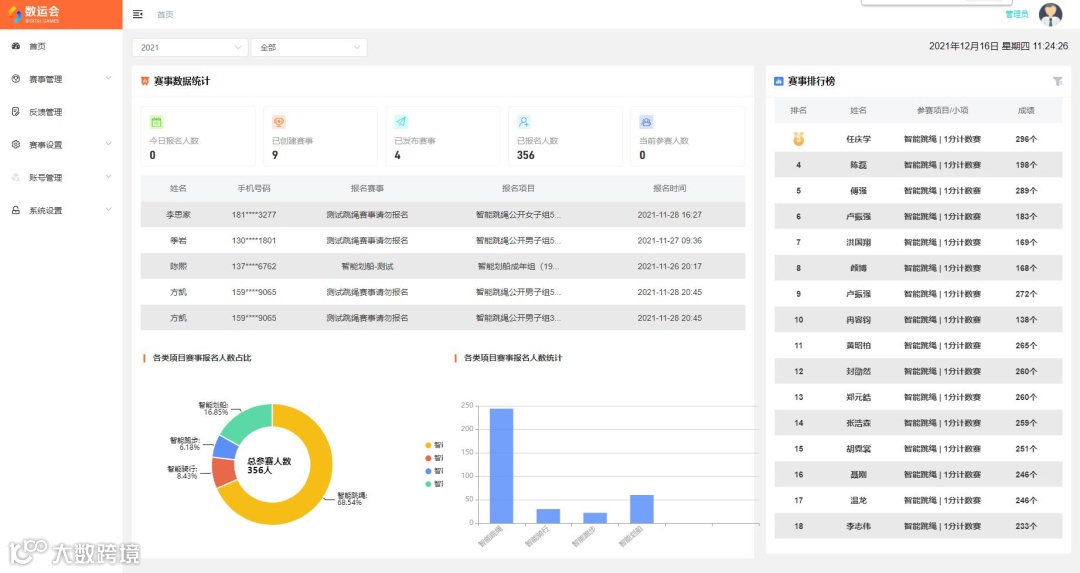Toggle the yellow legend item in pie chart
The width and height of the screenshot is (1080, 573).
tap(434, 445)
